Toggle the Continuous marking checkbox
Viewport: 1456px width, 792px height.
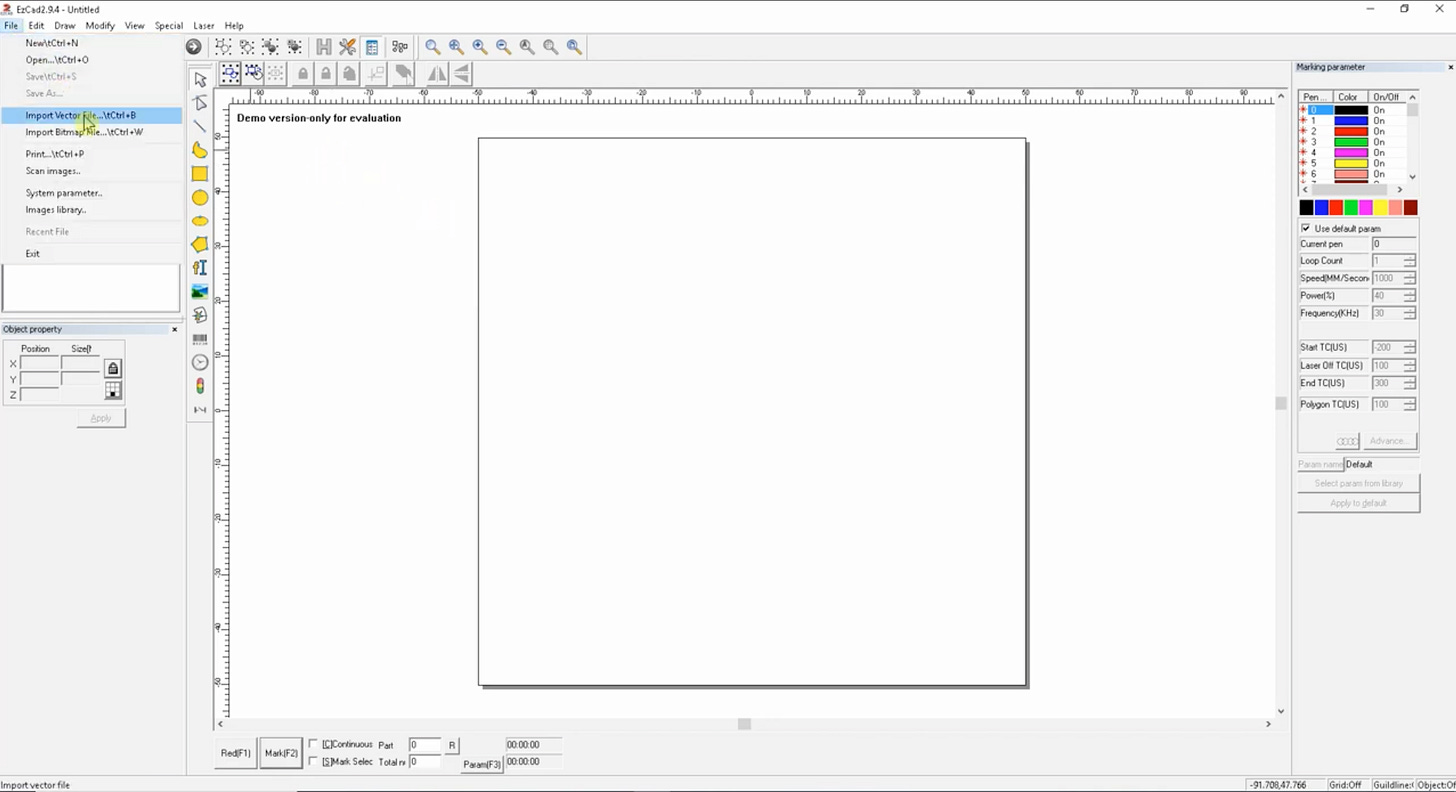(x=314, y=744)
